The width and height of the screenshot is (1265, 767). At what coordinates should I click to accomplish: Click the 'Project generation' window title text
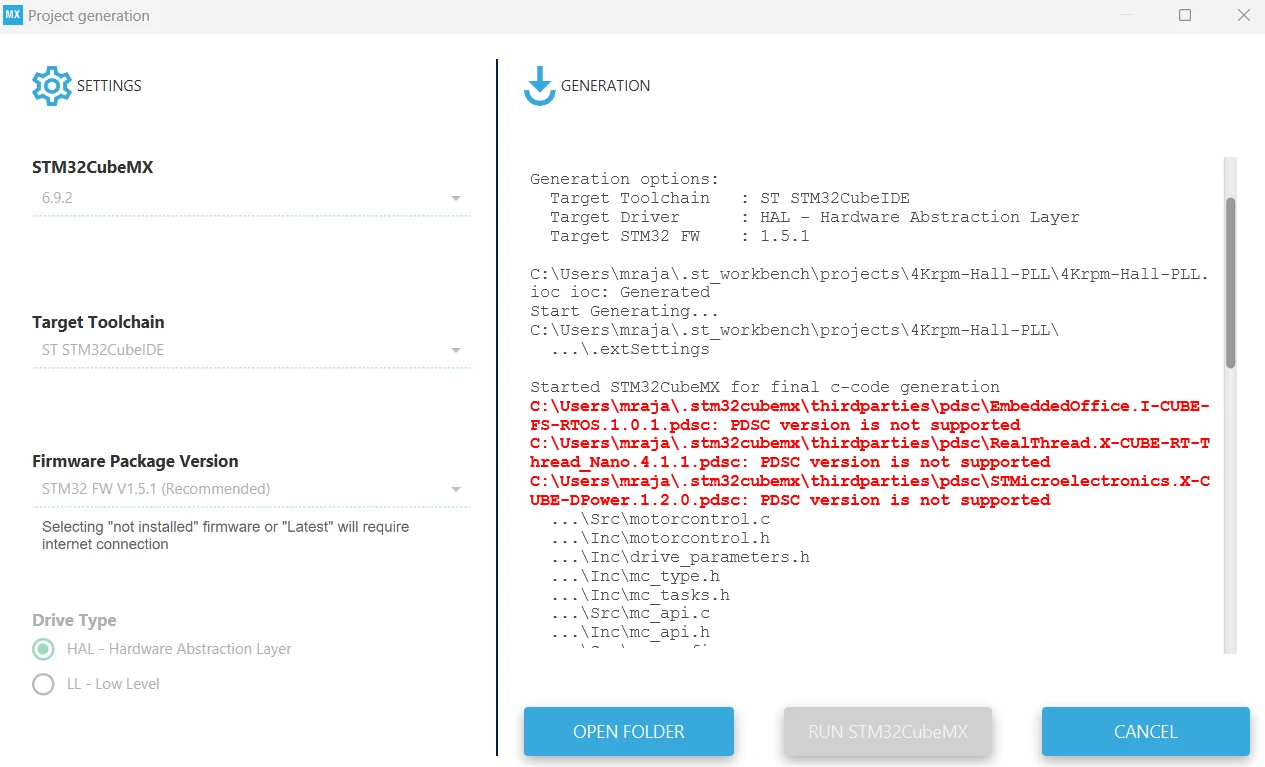click(89, 16)
